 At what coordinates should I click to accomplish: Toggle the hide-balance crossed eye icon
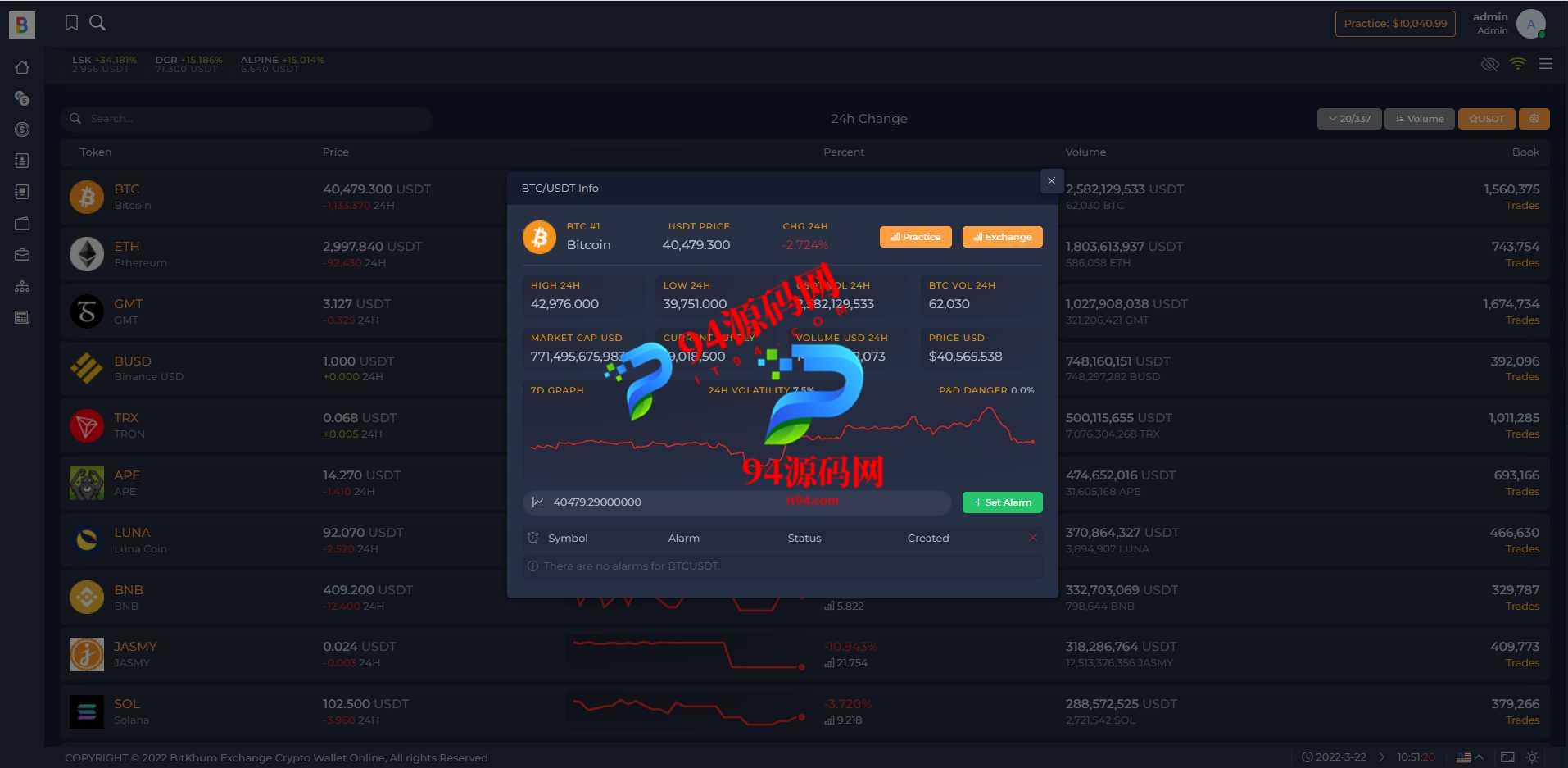tap(1490, 64)
